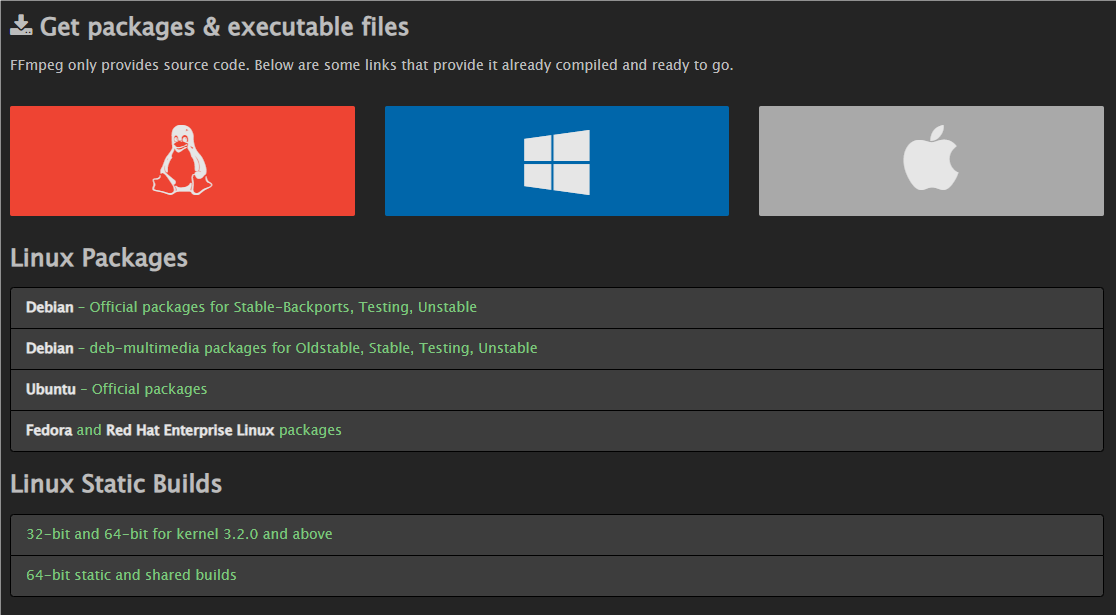The width and height of the screenshot is (1116, 615).
Task: Click the download arrow icon beside heading
Action: [x=21, y=26]
